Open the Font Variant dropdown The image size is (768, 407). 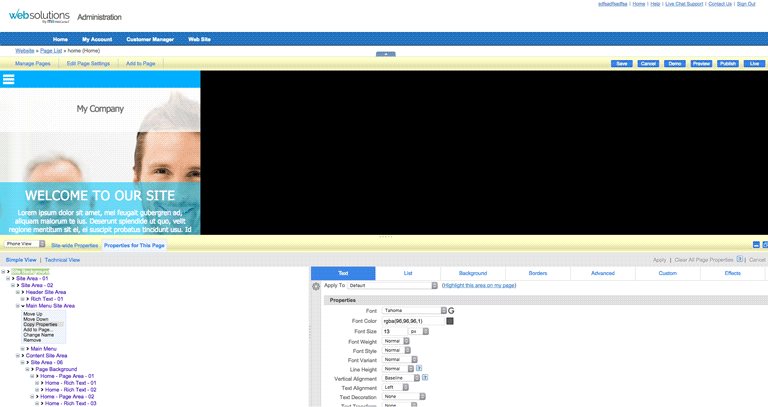(x=400, y=359)
